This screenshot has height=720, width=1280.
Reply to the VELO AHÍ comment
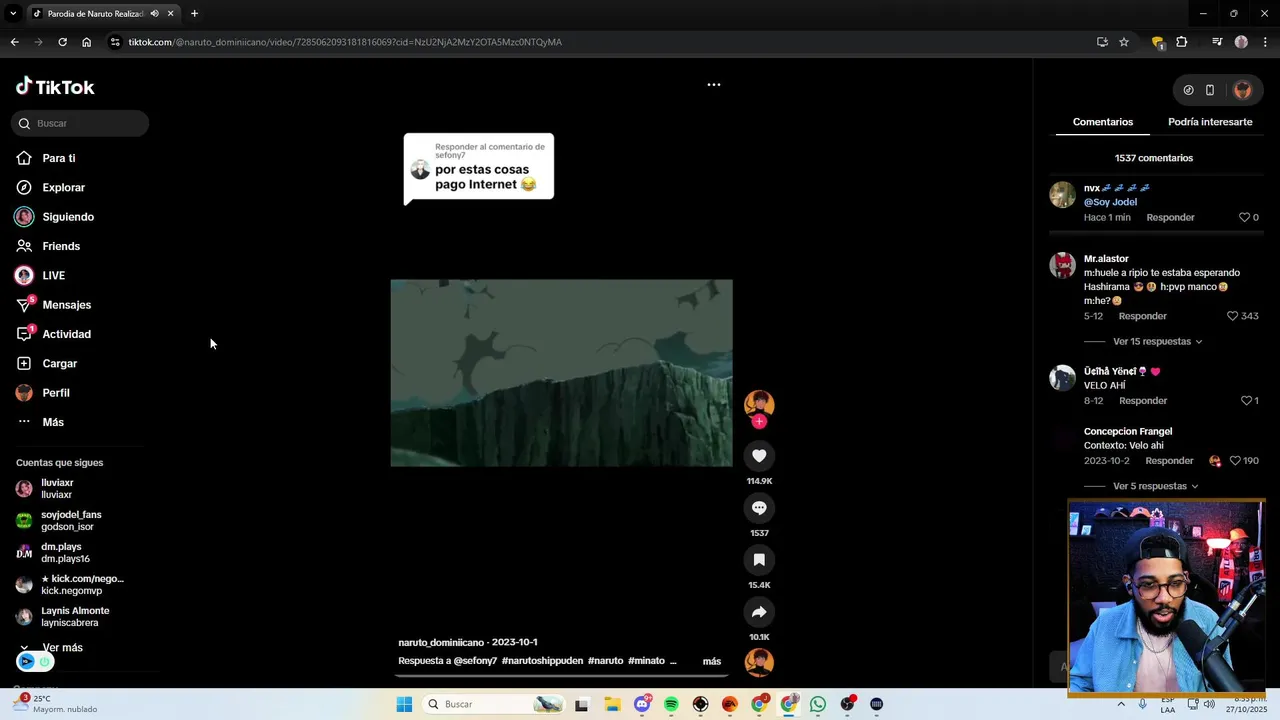[x=1143, y=401]
